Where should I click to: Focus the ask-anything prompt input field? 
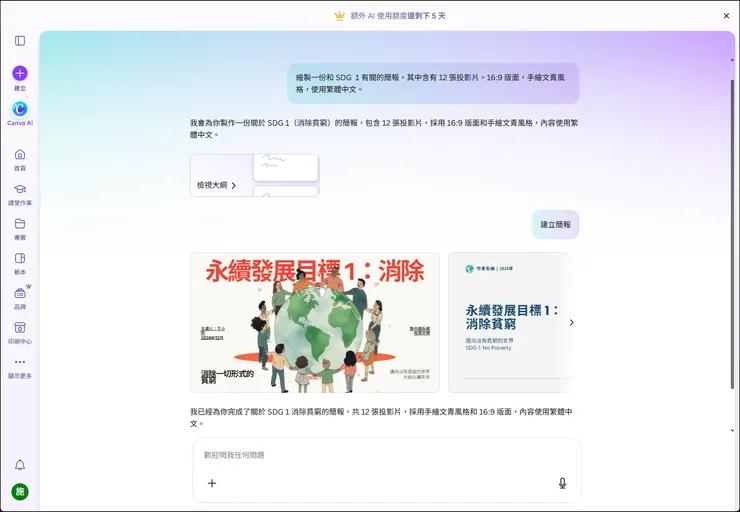387,455
